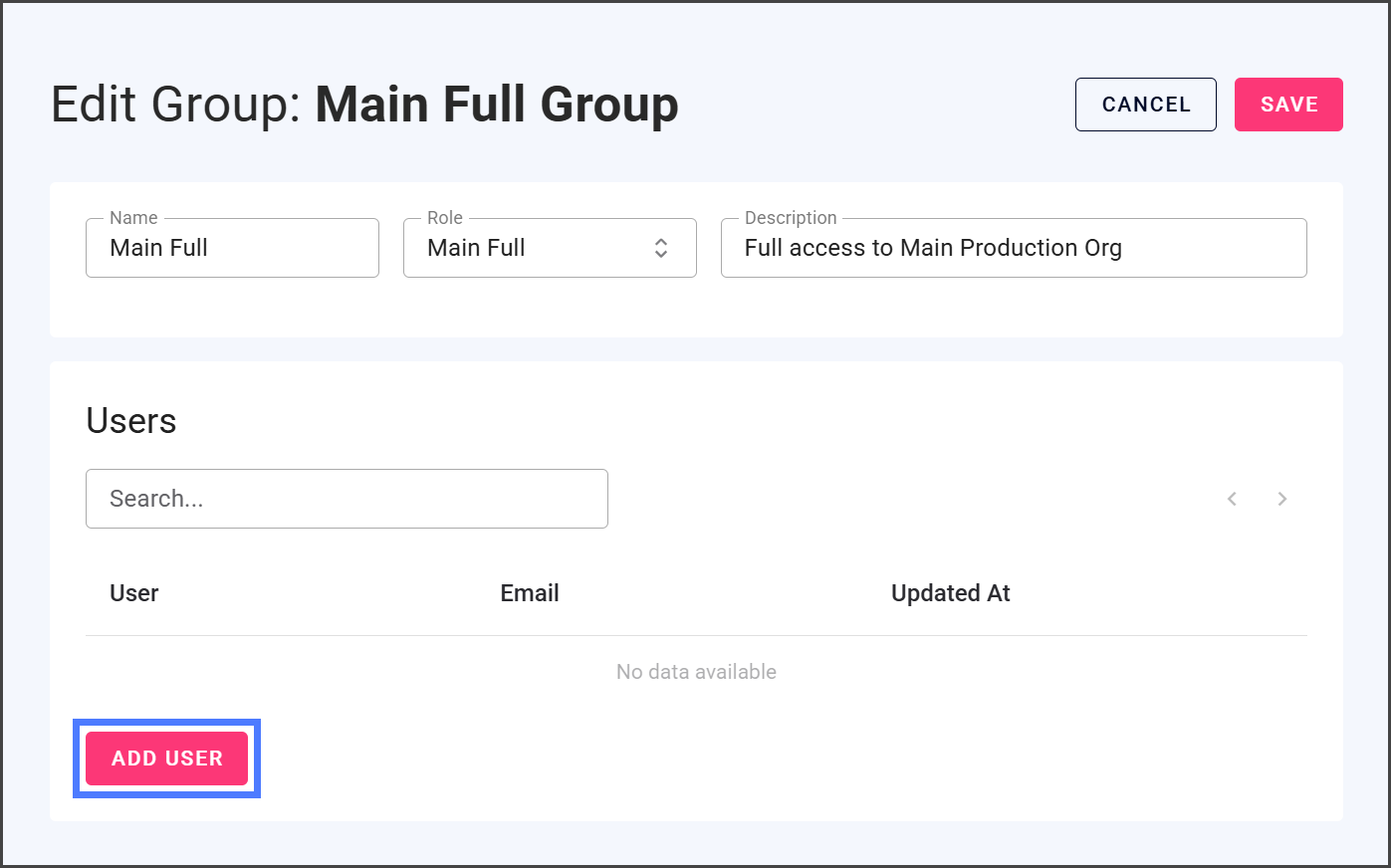Click into the Description text field

click(1013, 248)
